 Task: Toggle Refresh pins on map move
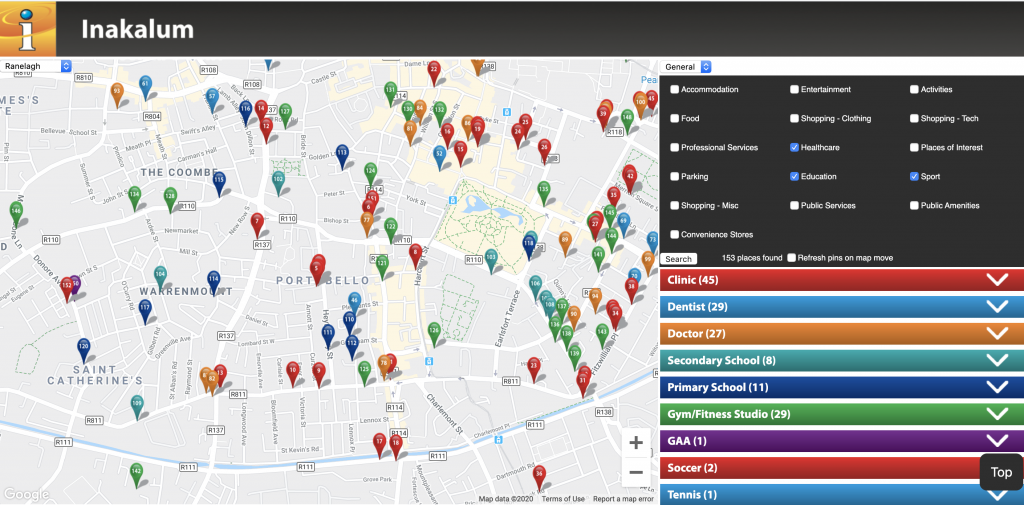pos(792,257)
